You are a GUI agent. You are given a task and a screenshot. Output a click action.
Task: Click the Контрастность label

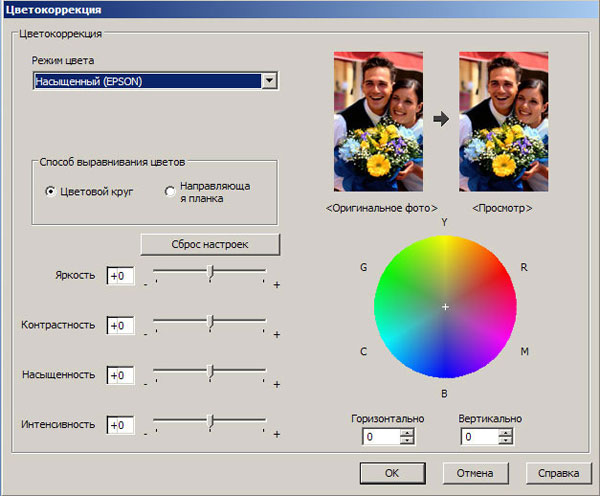coord(58,325)
